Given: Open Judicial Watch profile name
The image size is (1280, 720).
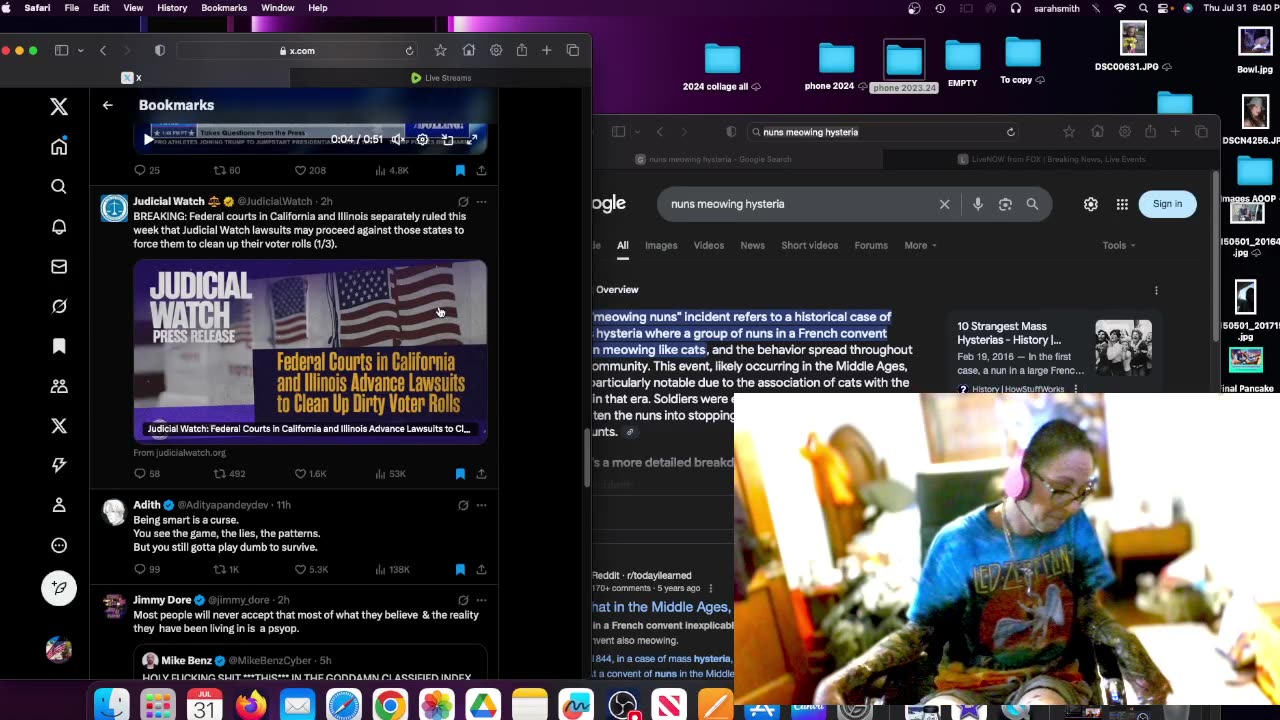Looking at the screenshot, I should tap(169, 202).
